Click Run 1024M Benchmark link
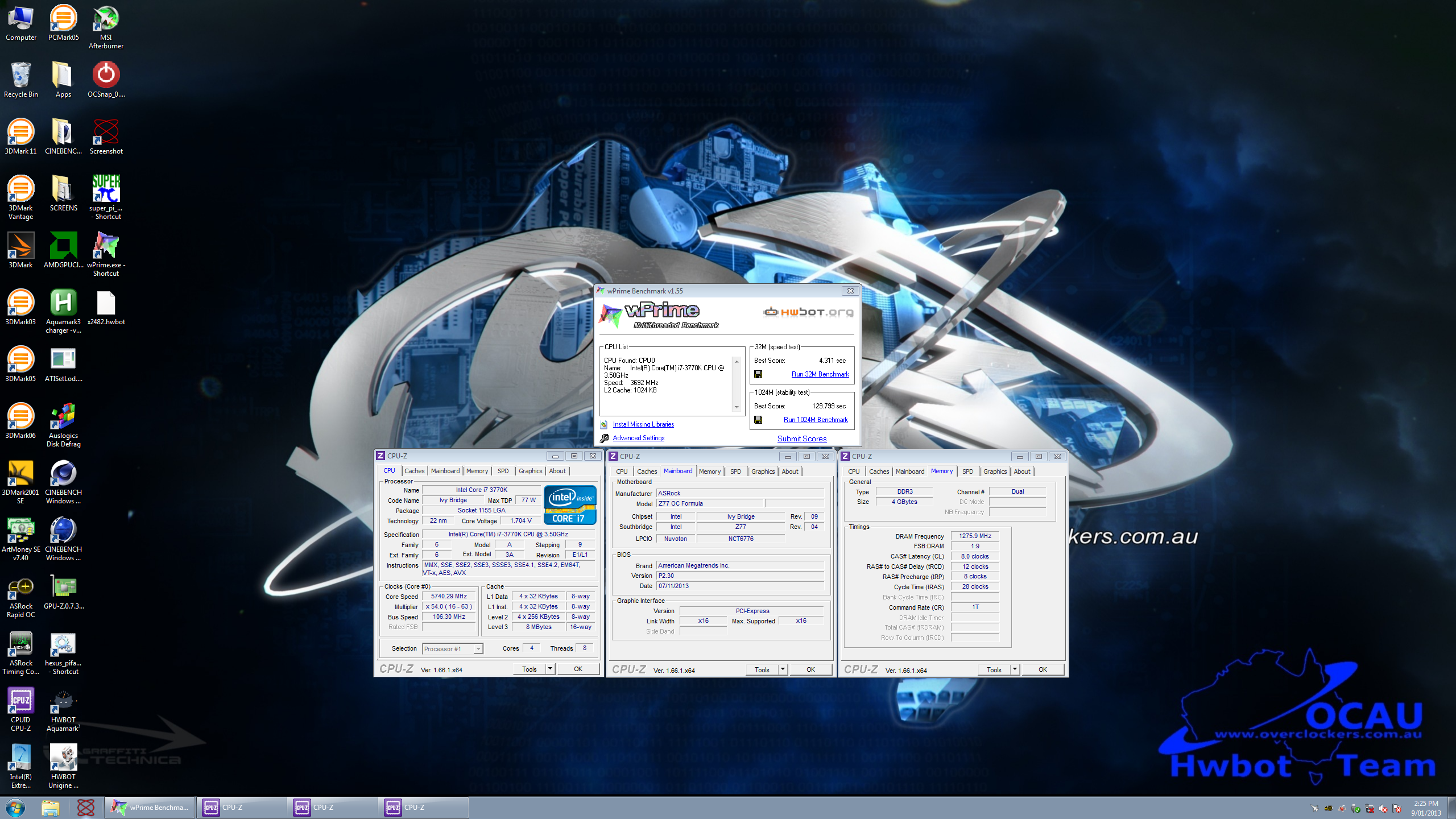 pos(816,420)
